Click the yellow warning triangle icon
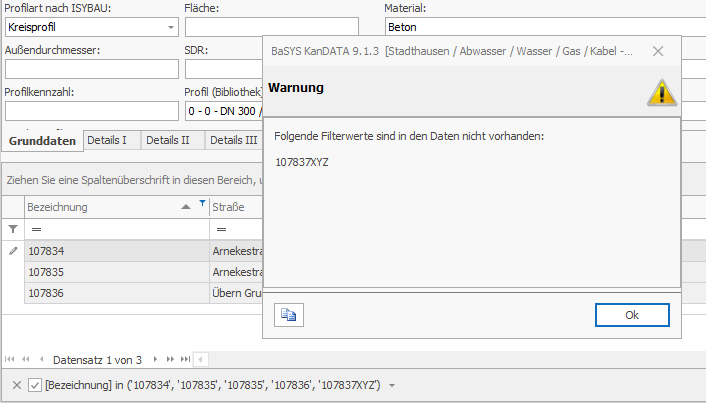The width and height of the screenshot is (706, 403). pos(661,92)
